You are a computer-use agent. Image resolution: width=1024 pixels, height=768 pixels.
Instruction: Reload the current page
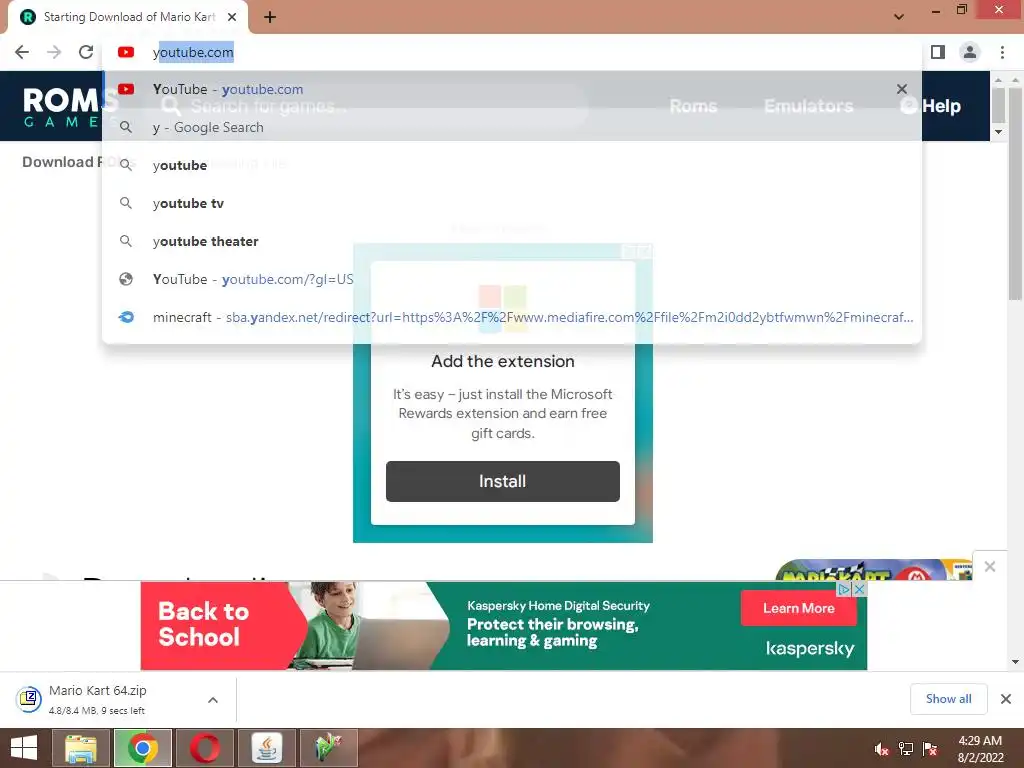[86, 52]
